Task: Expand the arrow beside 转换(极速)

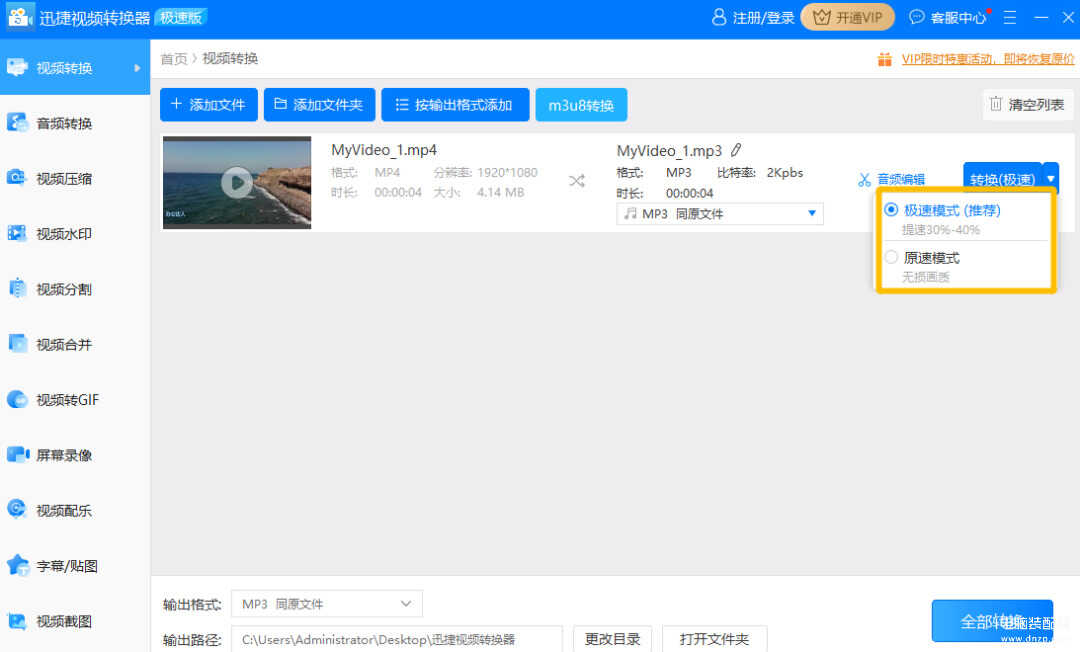Action: (1050, 179)
